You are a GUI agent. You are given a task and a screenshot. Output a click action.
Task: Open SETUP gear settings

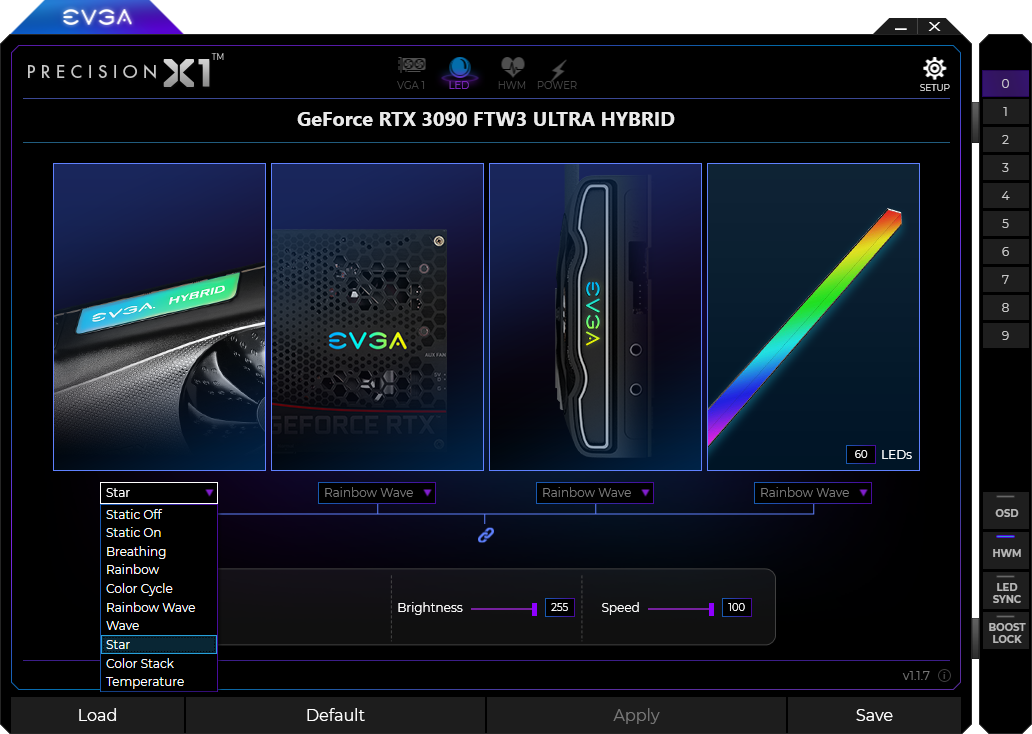[934, 74]
